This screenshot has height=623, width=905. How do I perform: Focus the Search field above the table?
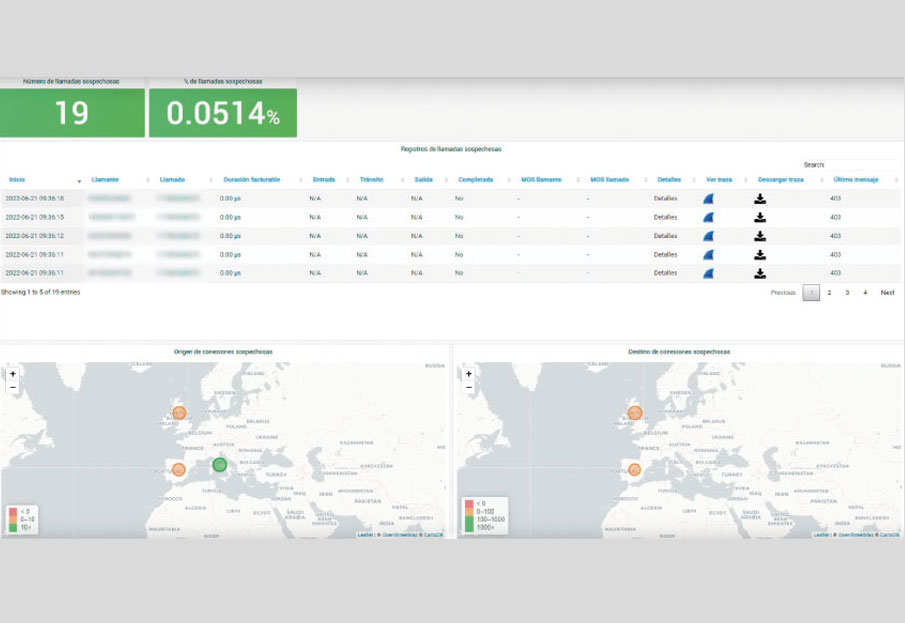[863, 165]
